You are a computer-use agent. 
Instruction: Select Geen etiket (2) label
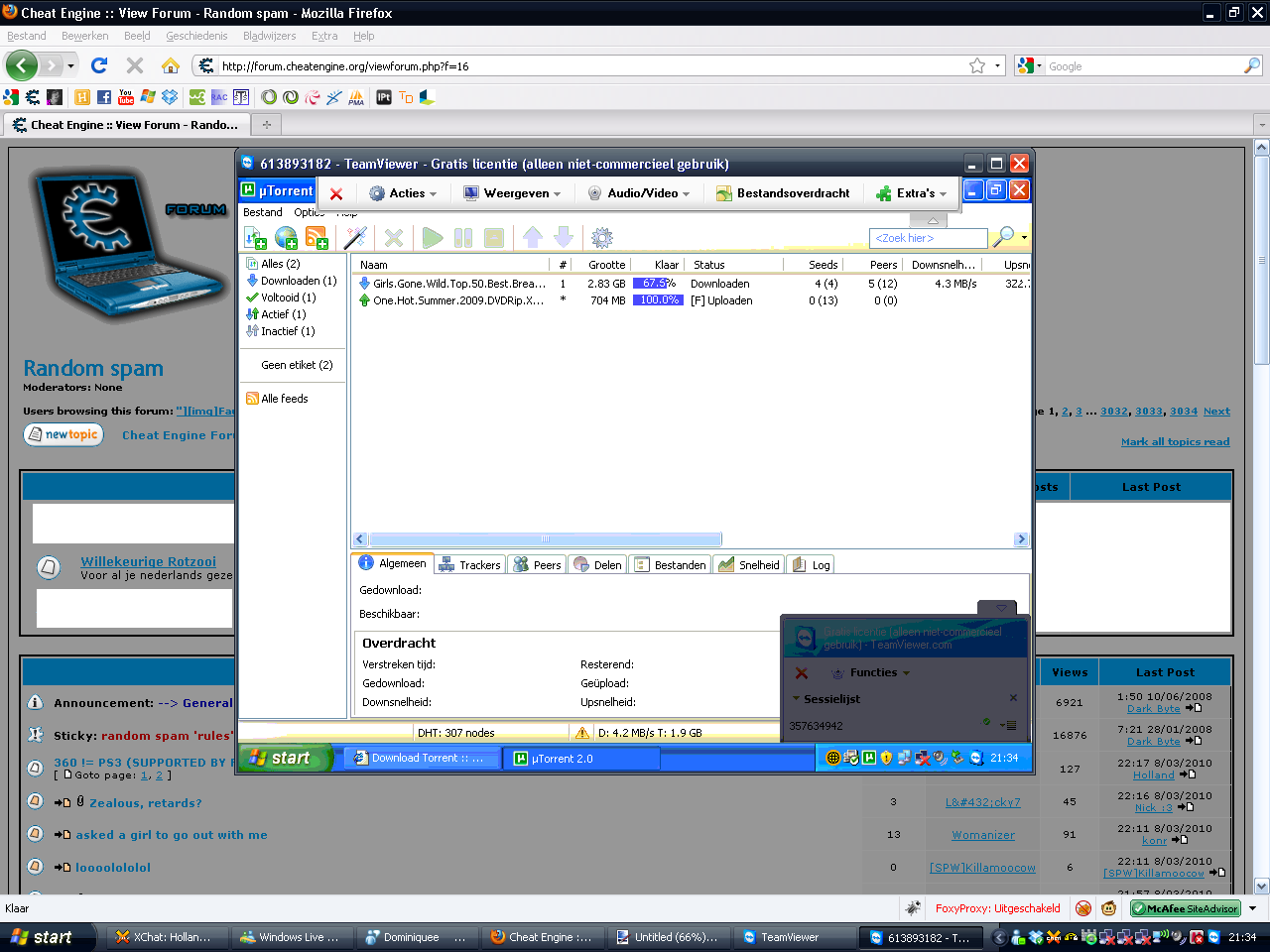click(x=297, y=365)
